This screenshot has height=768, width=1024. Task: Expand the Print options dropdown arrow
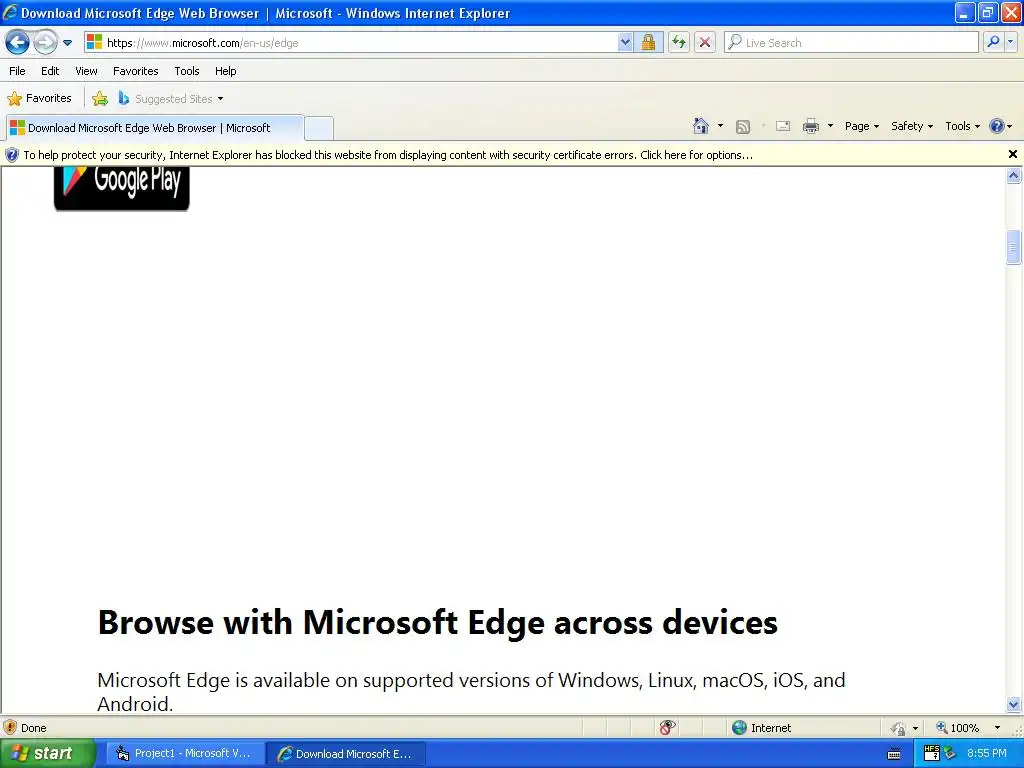(x=830, y=126)
